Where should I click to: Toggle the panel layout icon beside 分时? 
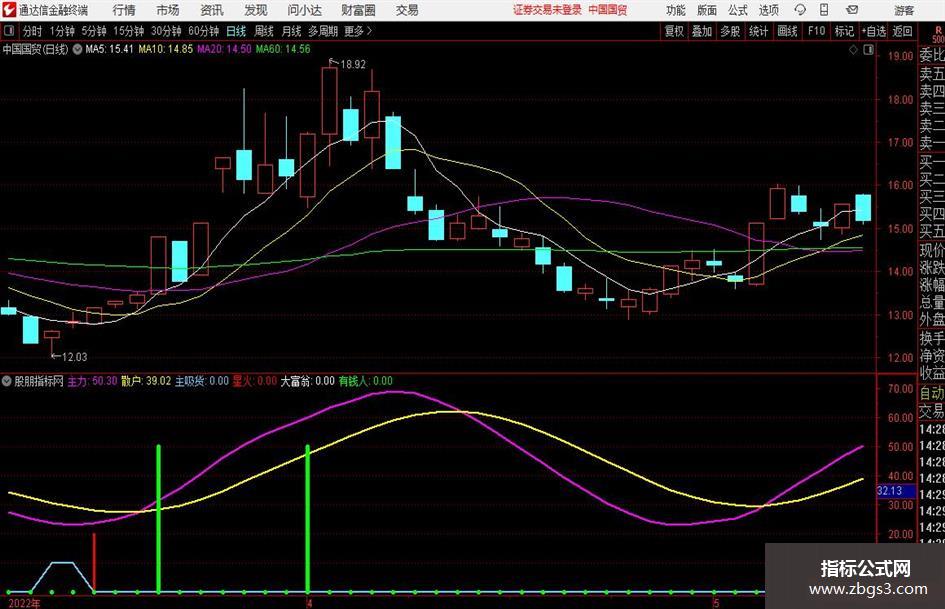tap(9, 31)
